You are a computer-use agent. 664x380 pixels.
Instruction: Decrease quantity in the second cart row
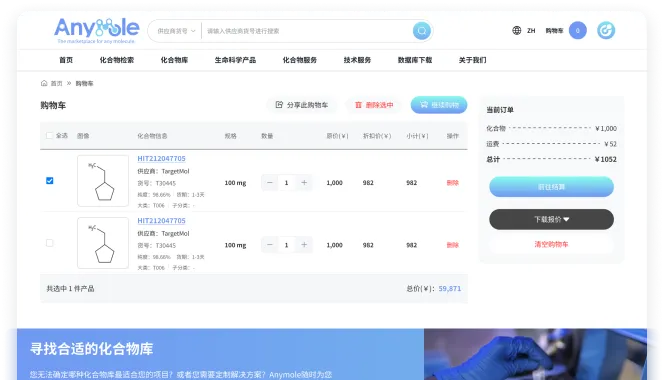coord(270,245)
